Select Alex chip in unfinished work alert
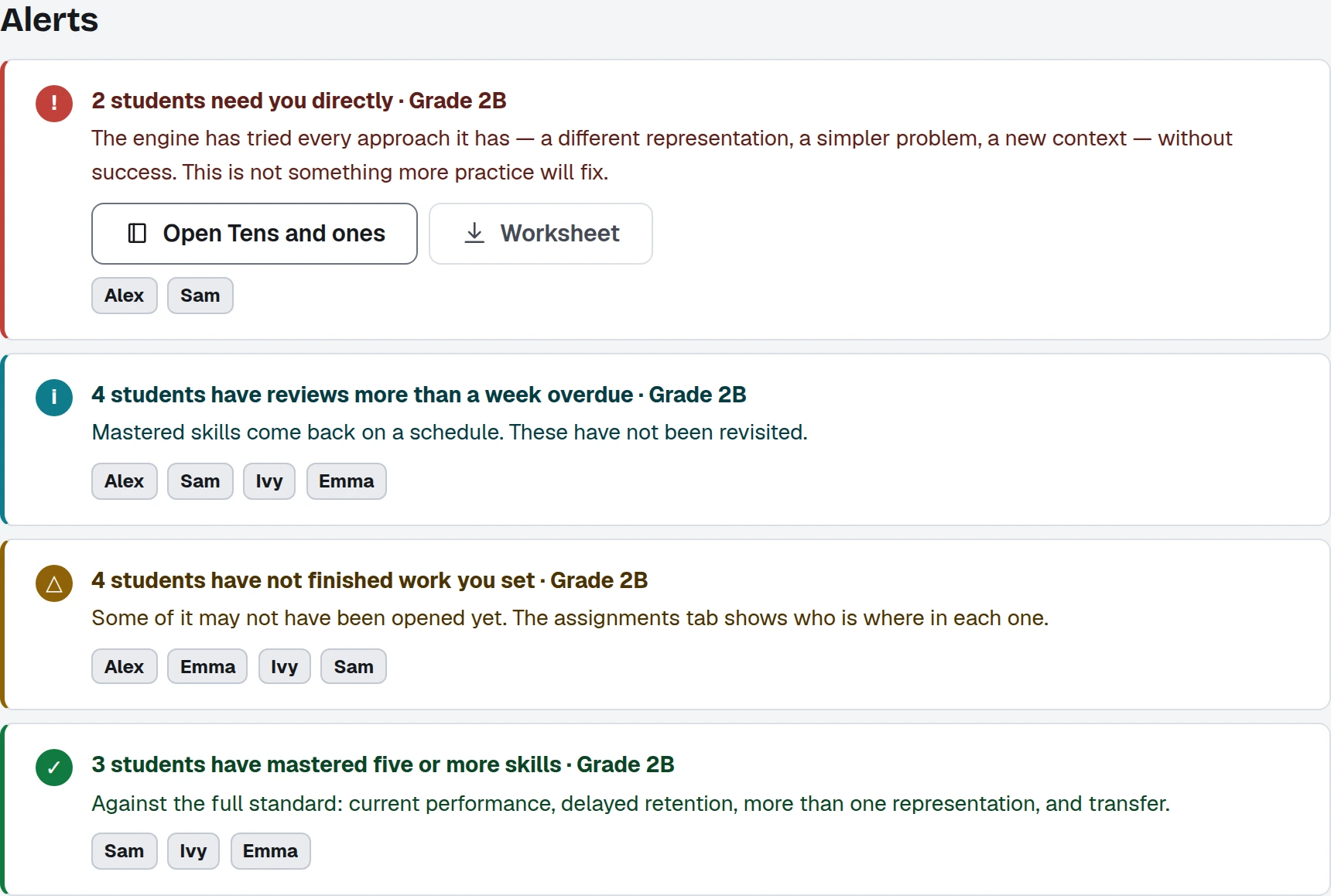 point(125,666)
